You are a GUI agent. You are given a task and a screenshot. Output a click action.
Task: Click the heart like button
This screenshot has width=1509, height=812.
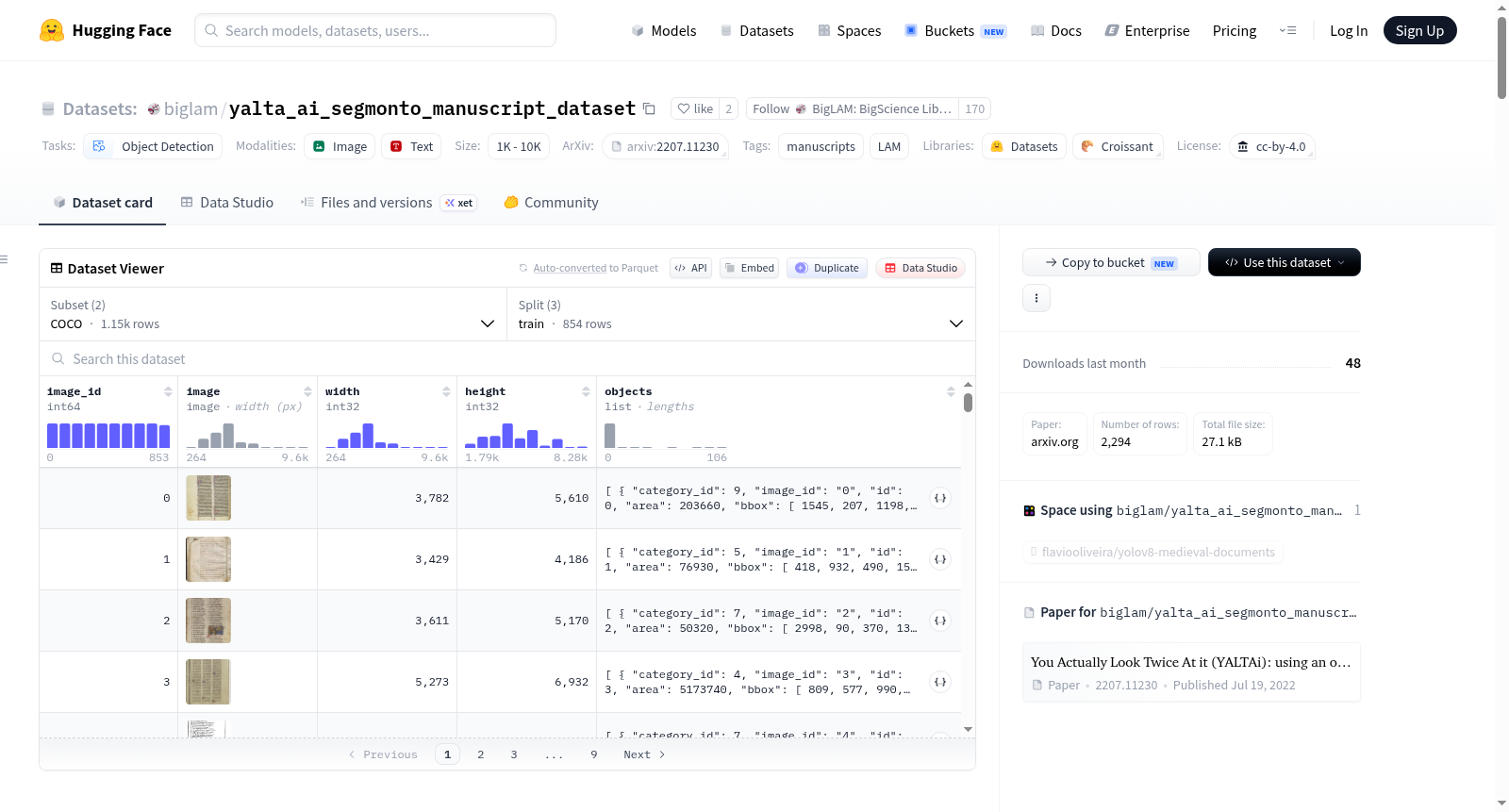tap(695, 108)
